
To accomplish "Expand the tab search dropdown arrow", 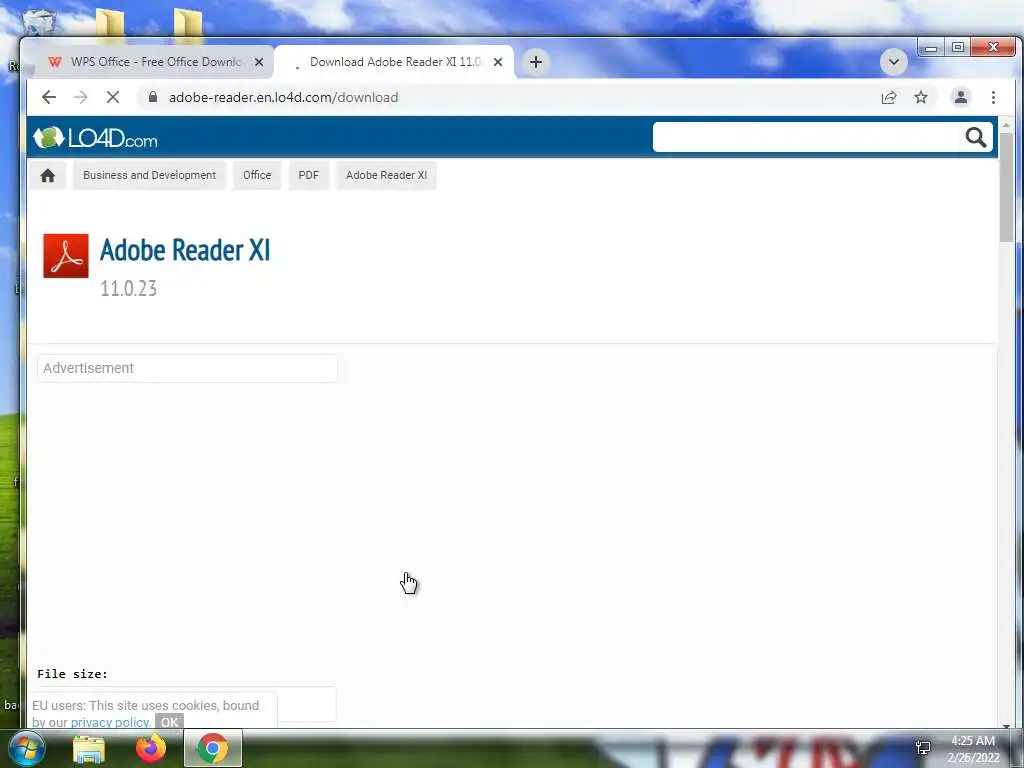I will 893,62.
